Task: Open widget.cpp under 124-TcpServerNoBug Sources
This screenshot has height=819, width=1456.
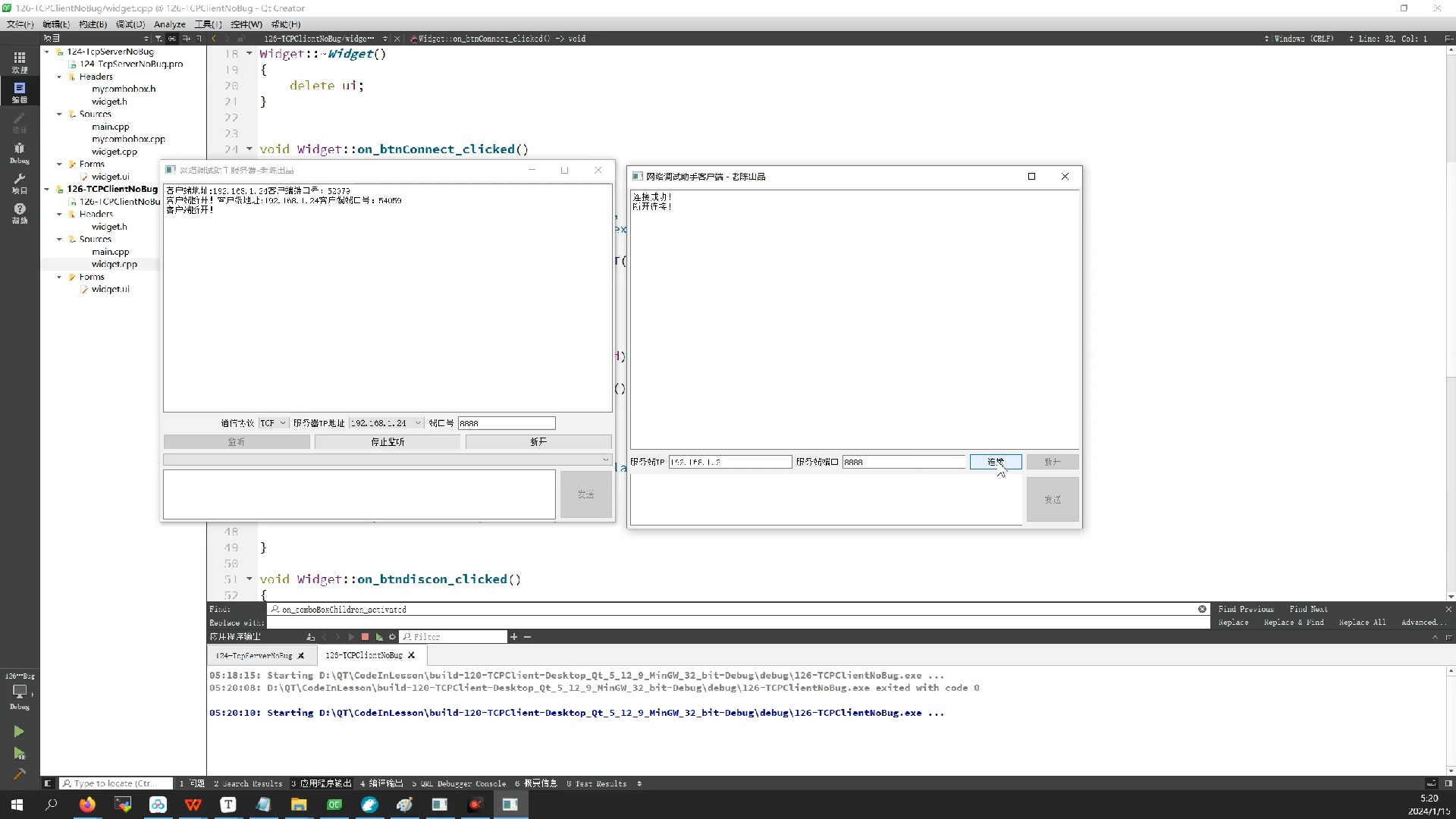Action: (x=115, y=152)
